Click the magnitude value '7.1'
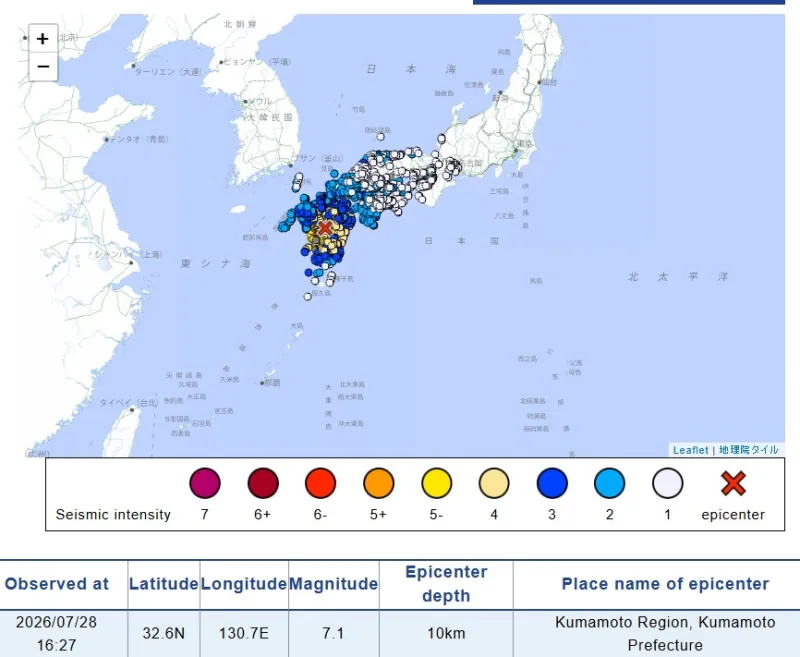Viewport: 800px width, 657px height. point(333,633)
